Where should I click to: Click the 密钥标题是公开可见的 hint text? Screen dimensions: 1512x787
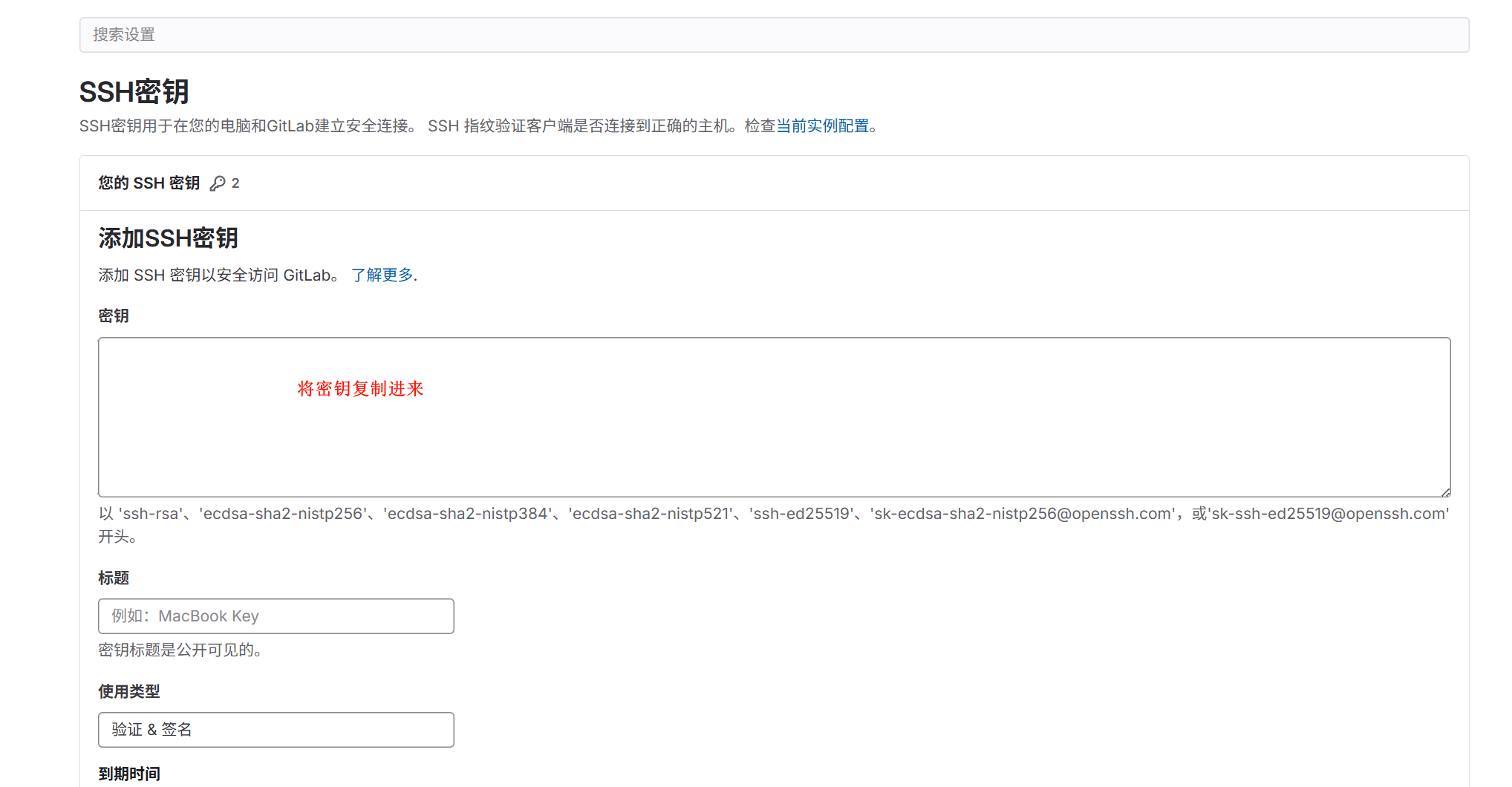click(x=179, y=650)
